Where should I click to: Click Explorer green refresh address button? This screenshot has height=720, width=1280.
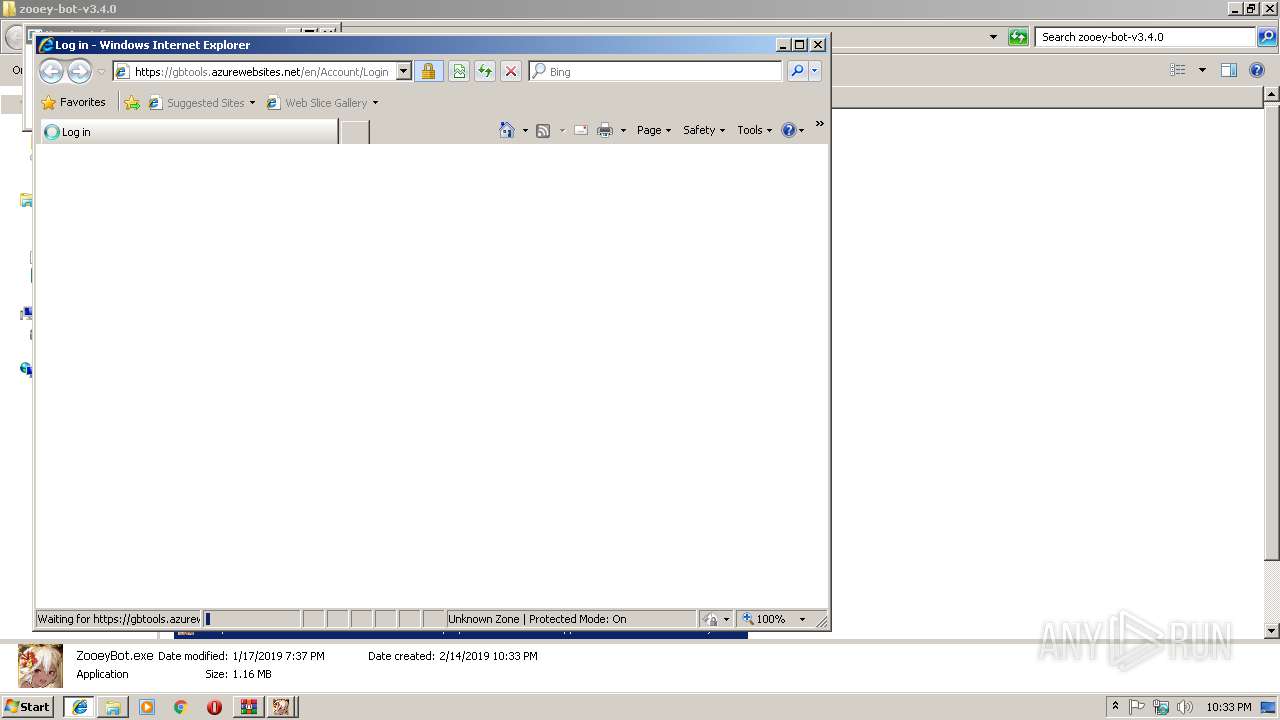1018,37
